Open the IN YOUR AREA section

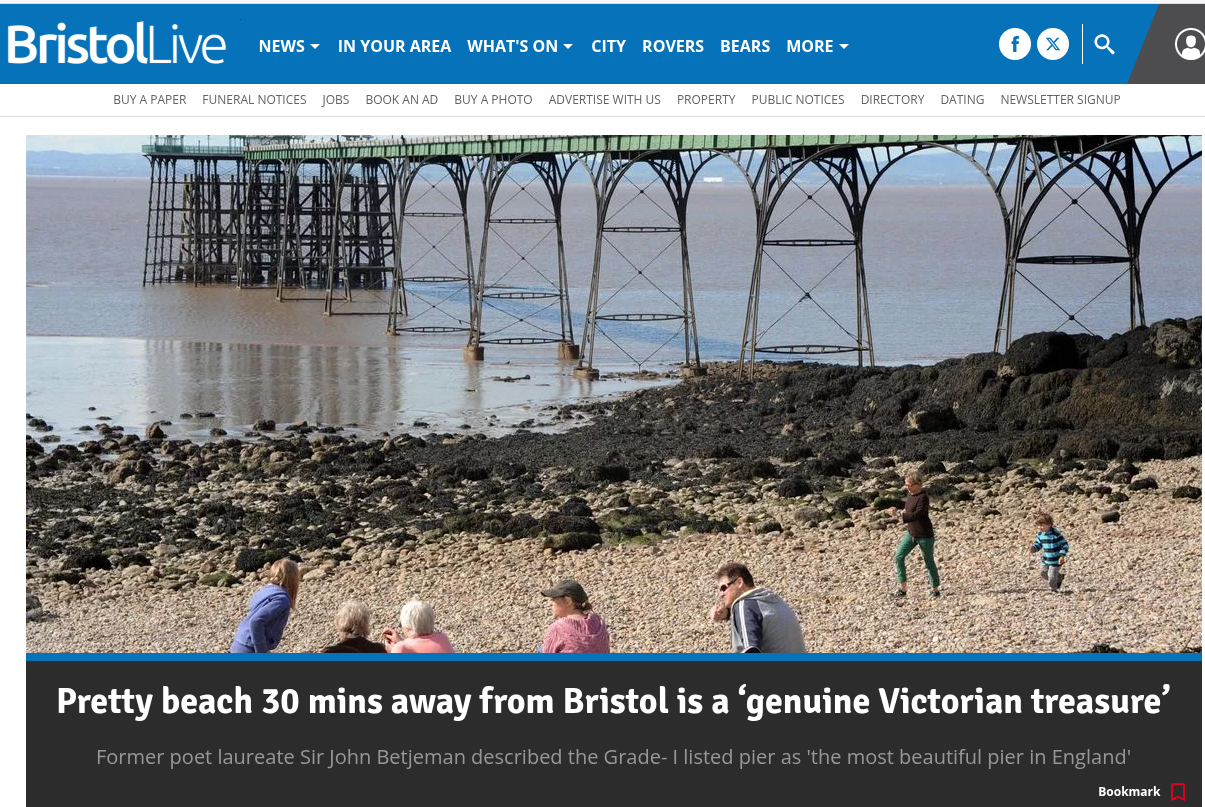click(x=394, y=46)
